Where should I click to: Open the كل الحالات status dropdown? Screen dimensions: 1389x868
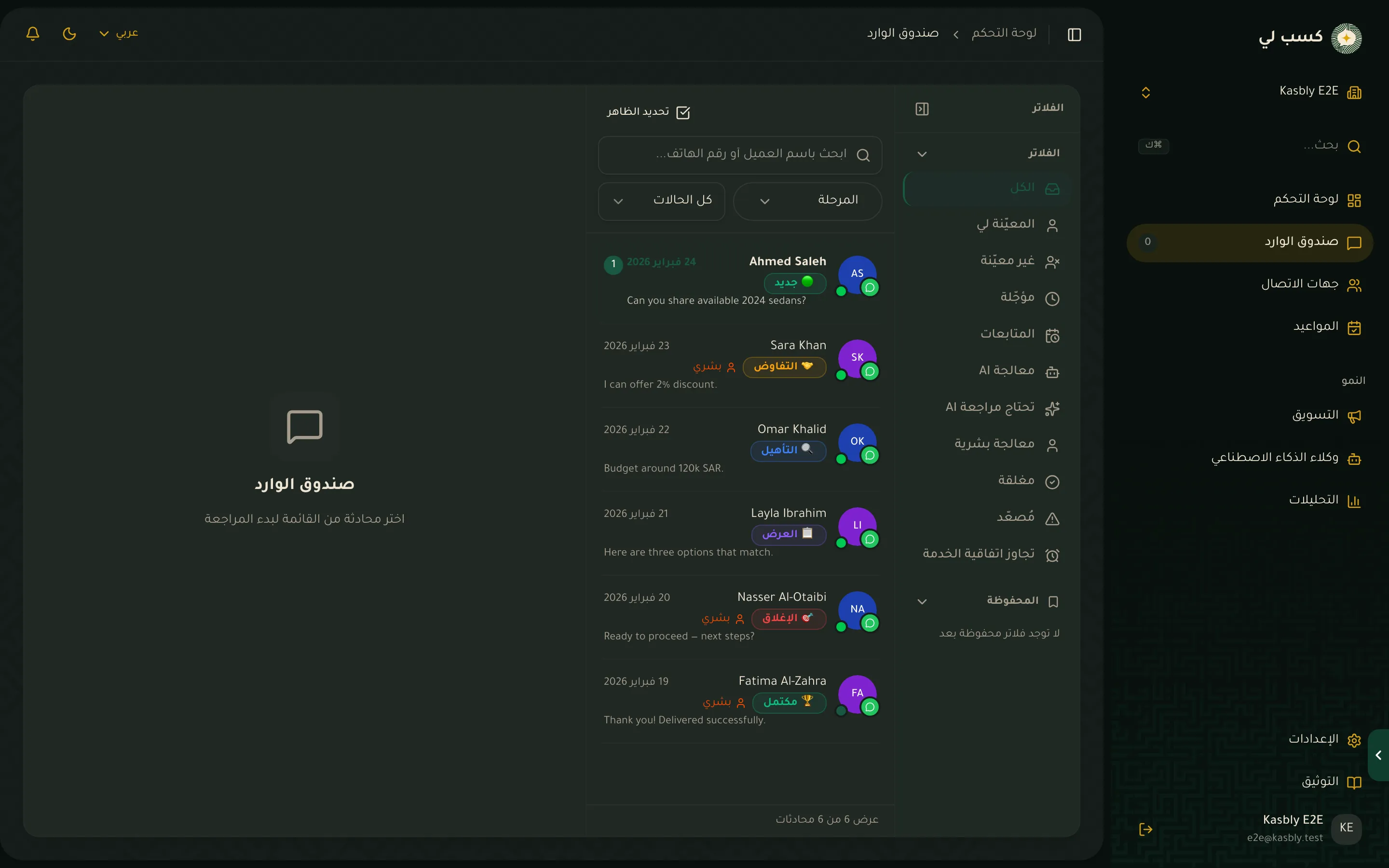661,201
